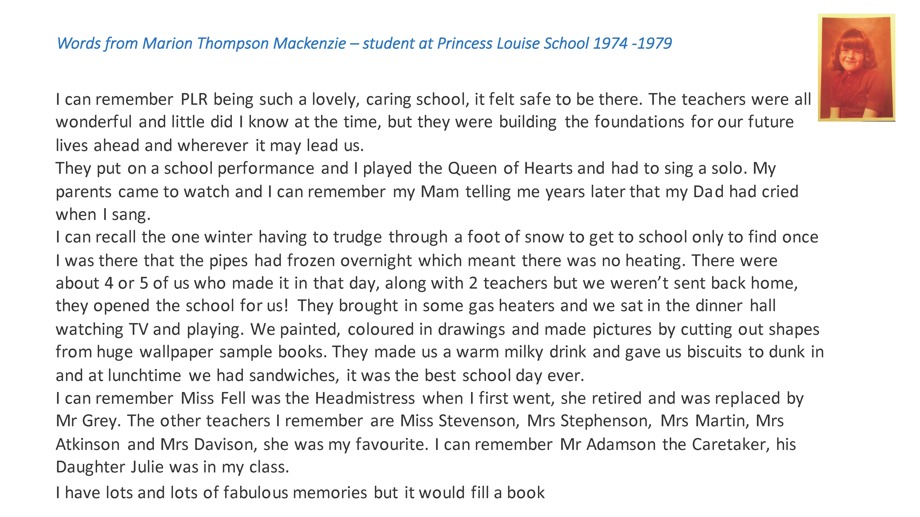Click the blue italic heading about Marion Thompson Mackenzie
Viewport: 920px width, 517px height.
[364, 44]
